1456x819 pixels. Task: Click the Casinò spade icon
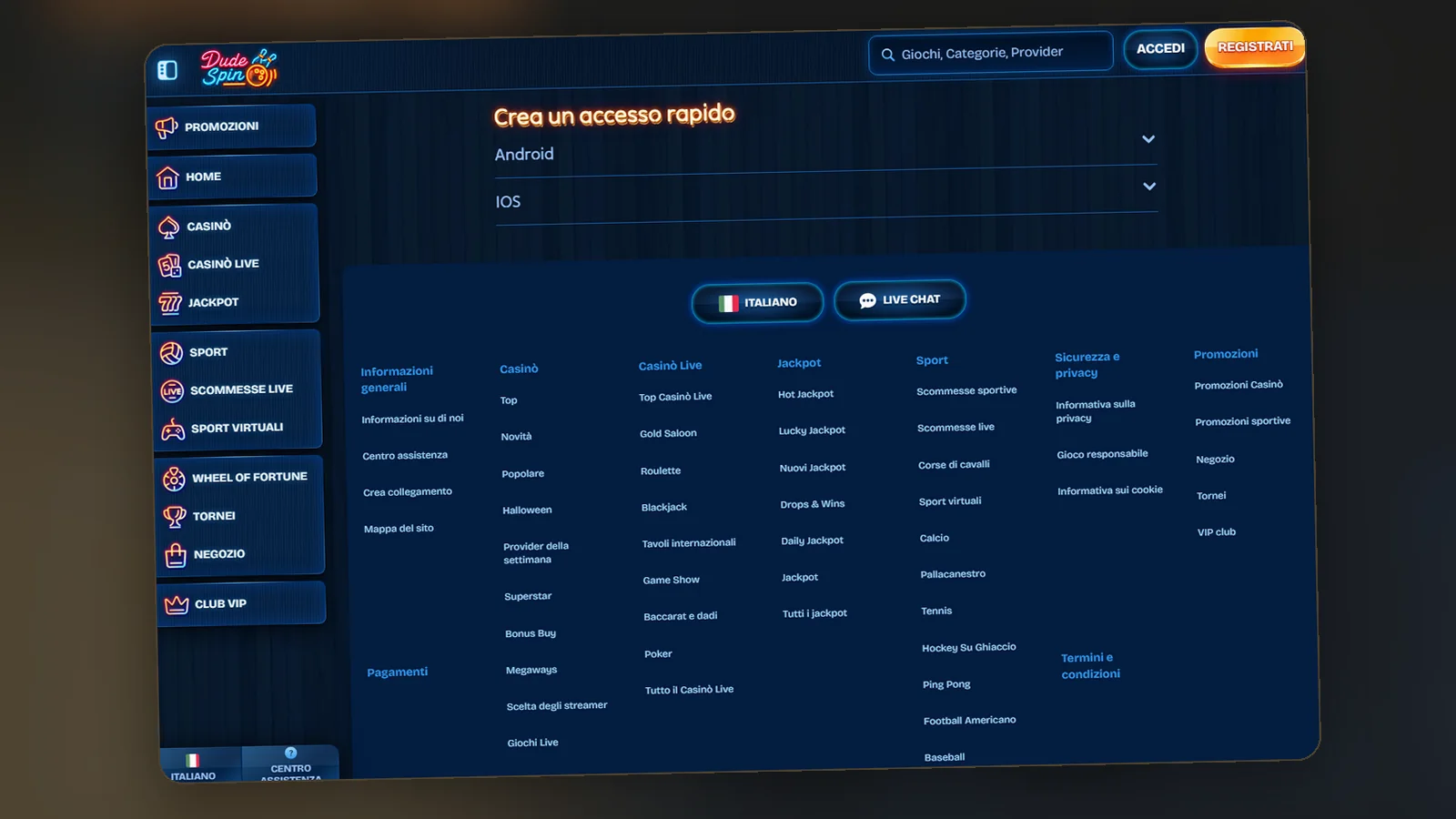(x=168, y=227)
